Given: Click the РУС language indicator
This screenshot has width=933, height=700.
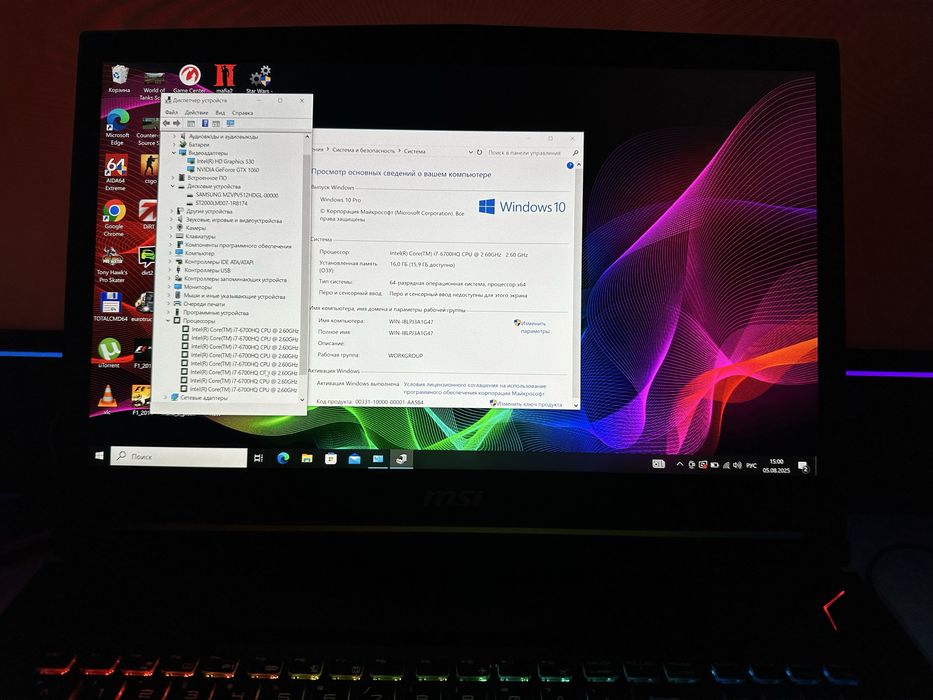Looking at the screenshot, I should 752,465.
